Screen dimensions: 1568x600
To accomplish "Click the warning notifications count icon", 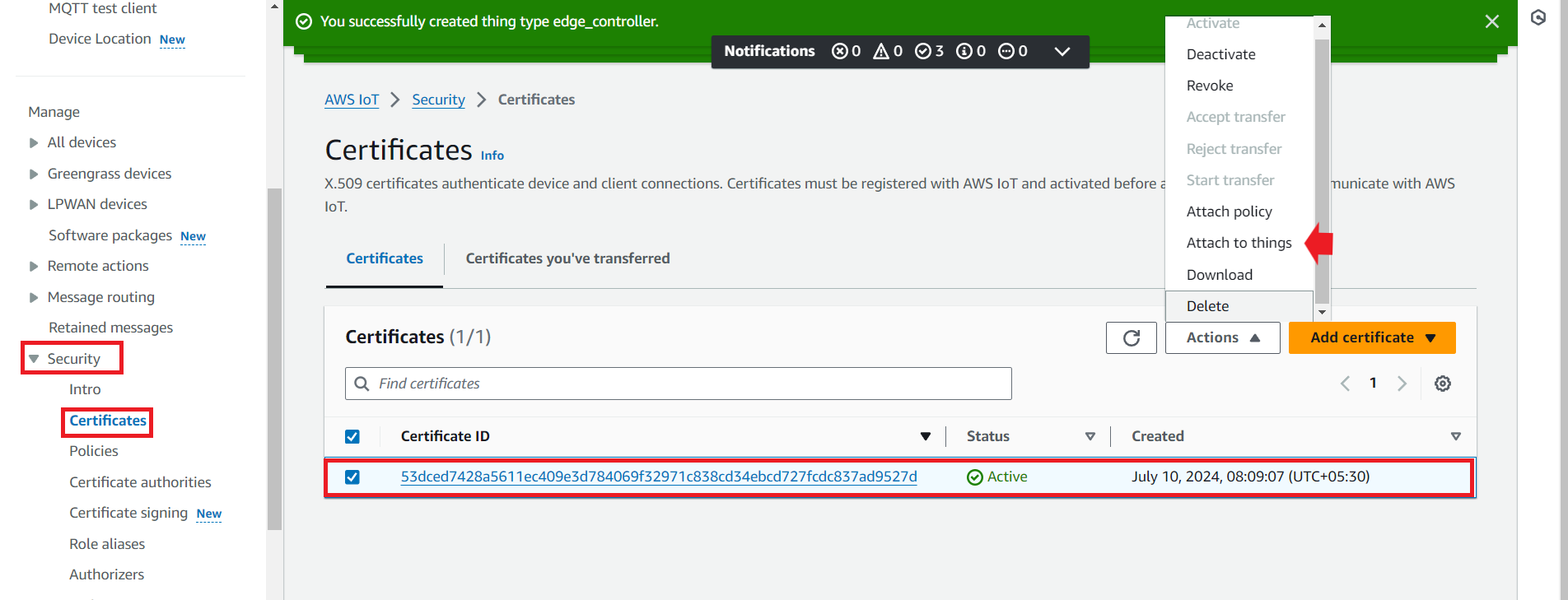I will 881,51.
